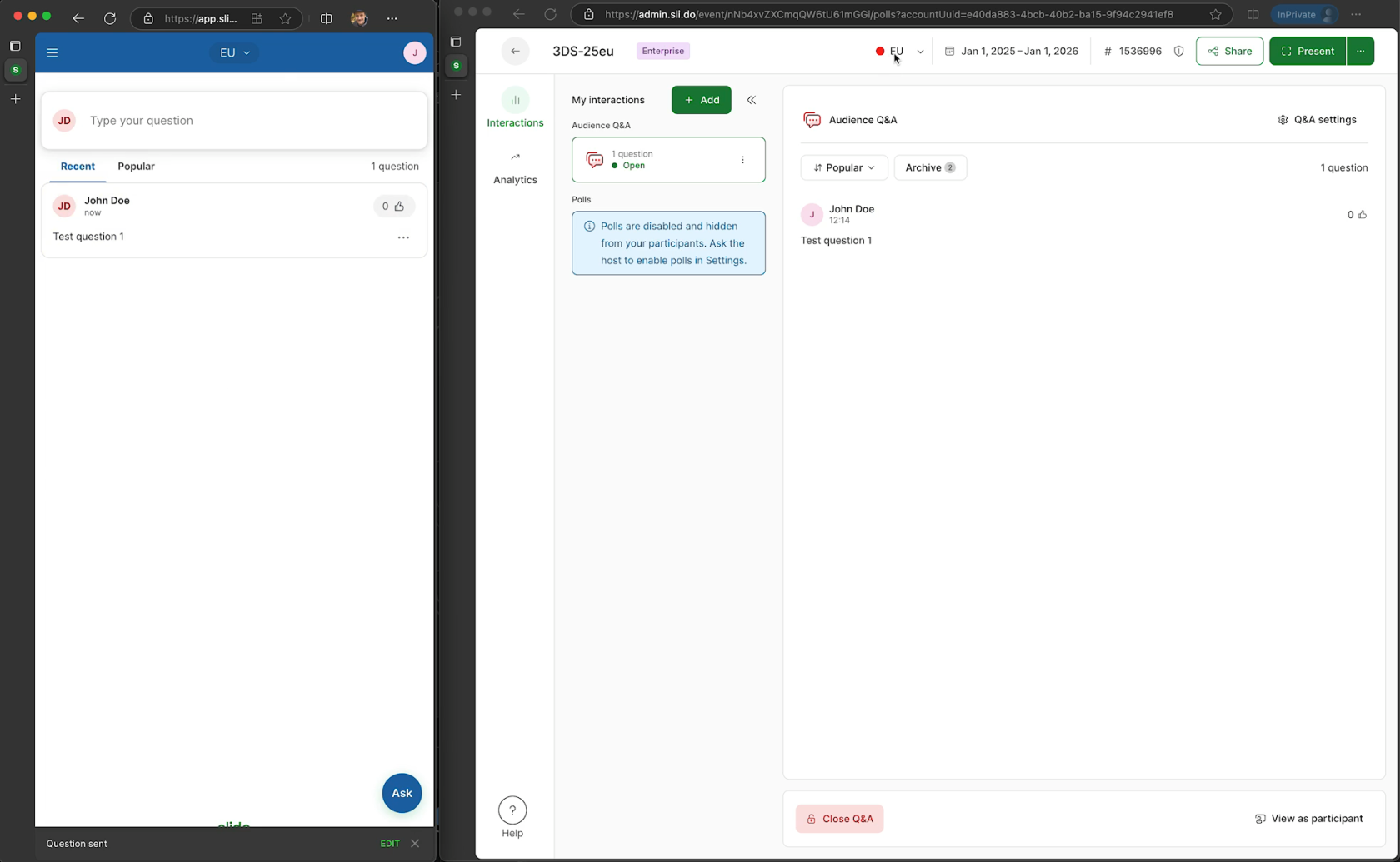Open three-dot options for Test question 1

click(403, 237)
